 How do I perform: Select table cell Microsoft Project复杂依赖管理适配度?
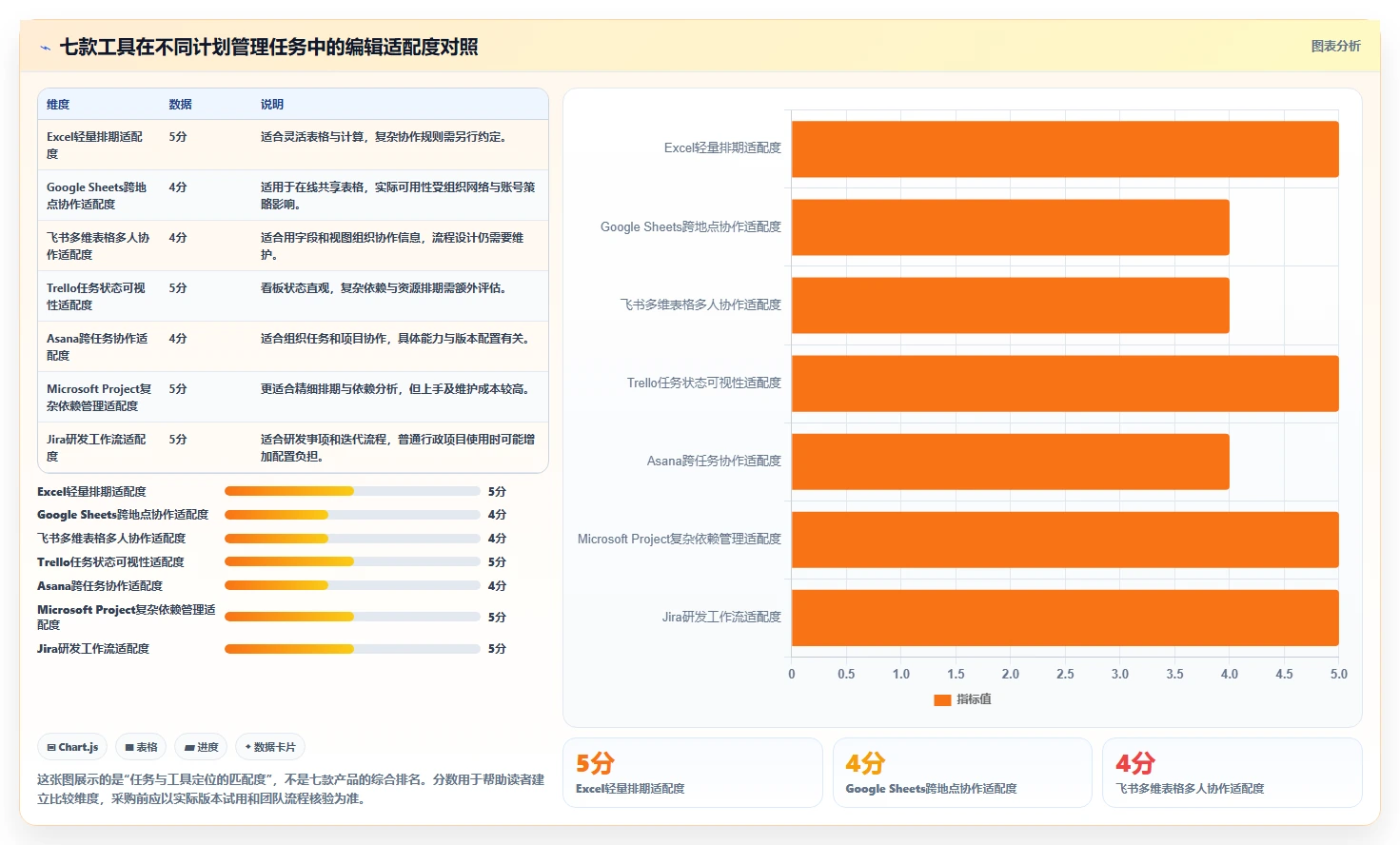[99, 397]
